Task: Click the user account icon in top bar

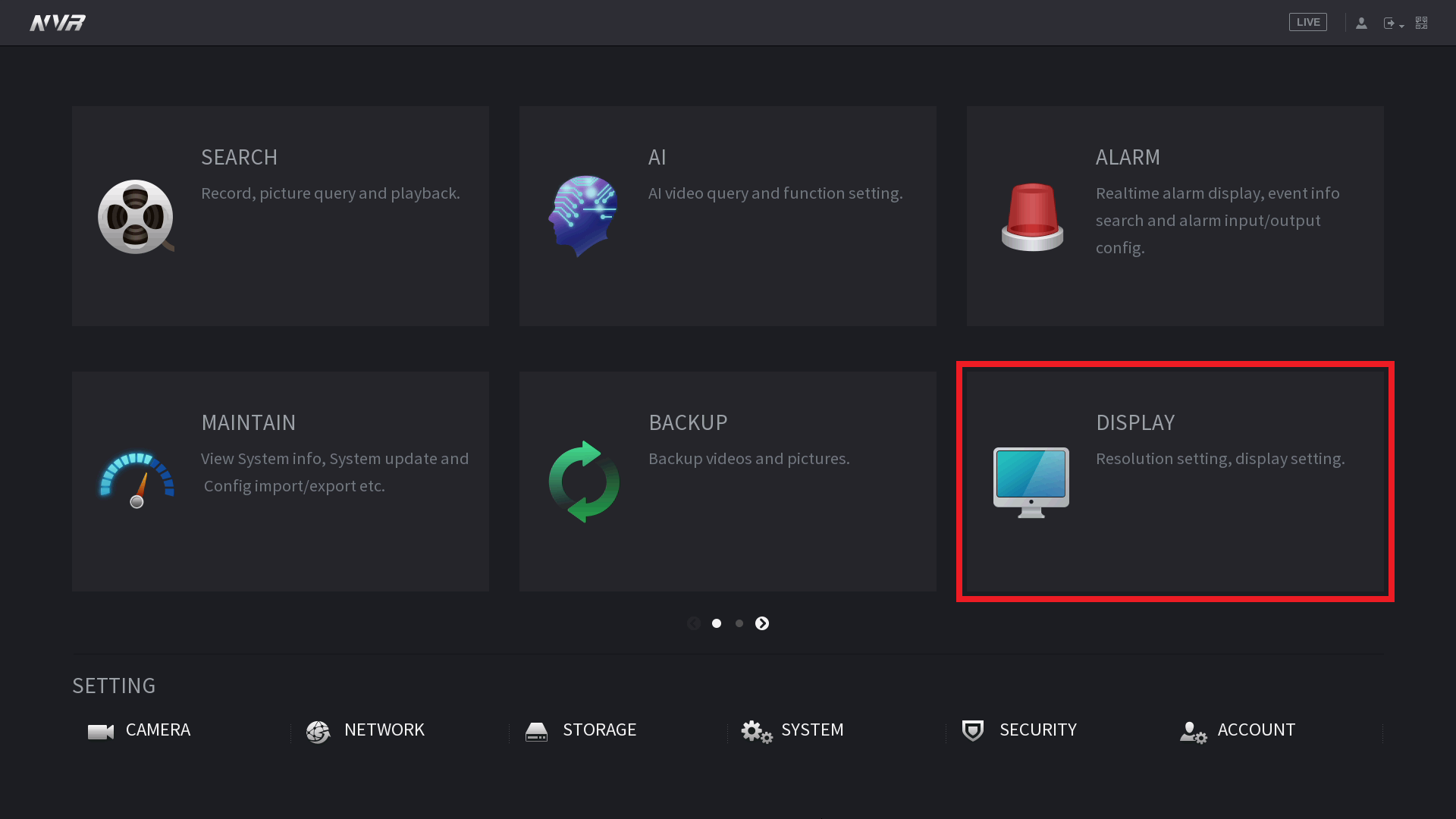Action: coord(1361,23)
